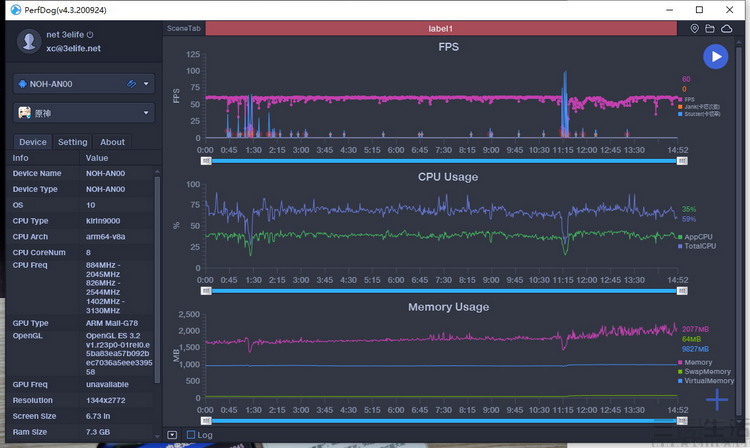Click the game app icon beside 原神
Screen dimensions: 750x448
tap(24, 113)
